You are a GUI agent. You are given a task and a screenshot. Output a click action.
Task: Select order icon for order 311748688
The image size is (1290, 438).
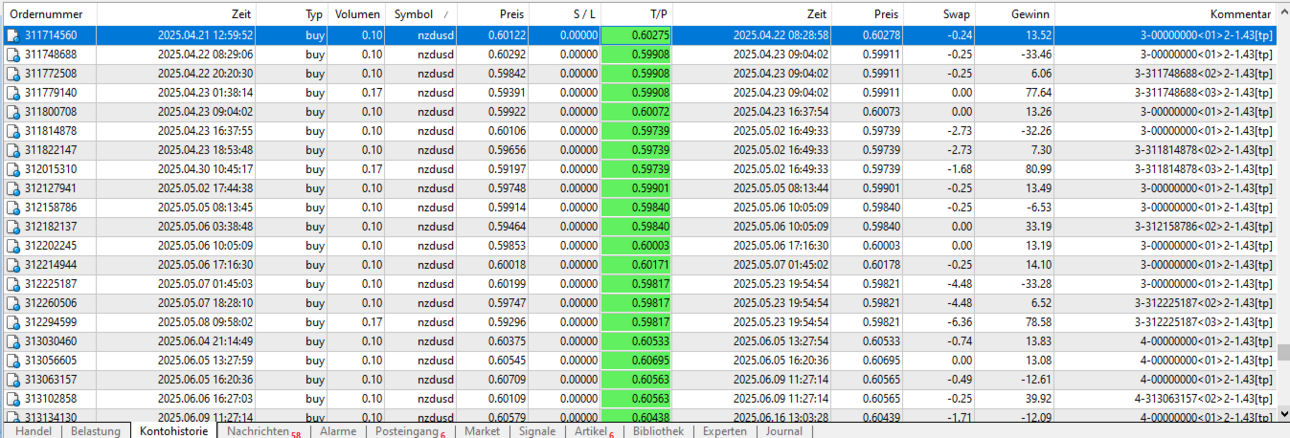pos(13,54)
